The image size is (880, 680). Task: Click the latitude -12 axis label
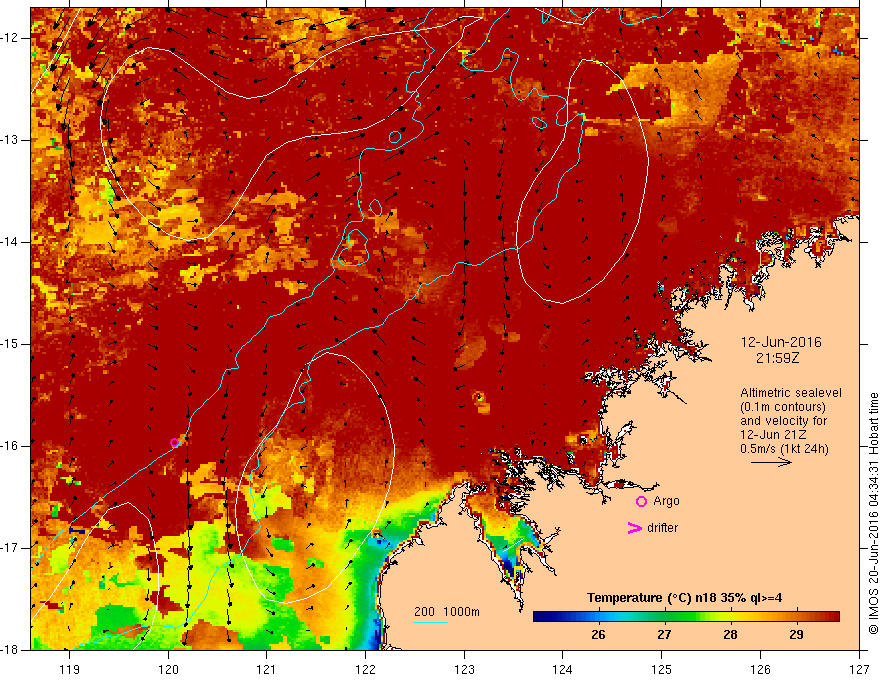(10, 38)
